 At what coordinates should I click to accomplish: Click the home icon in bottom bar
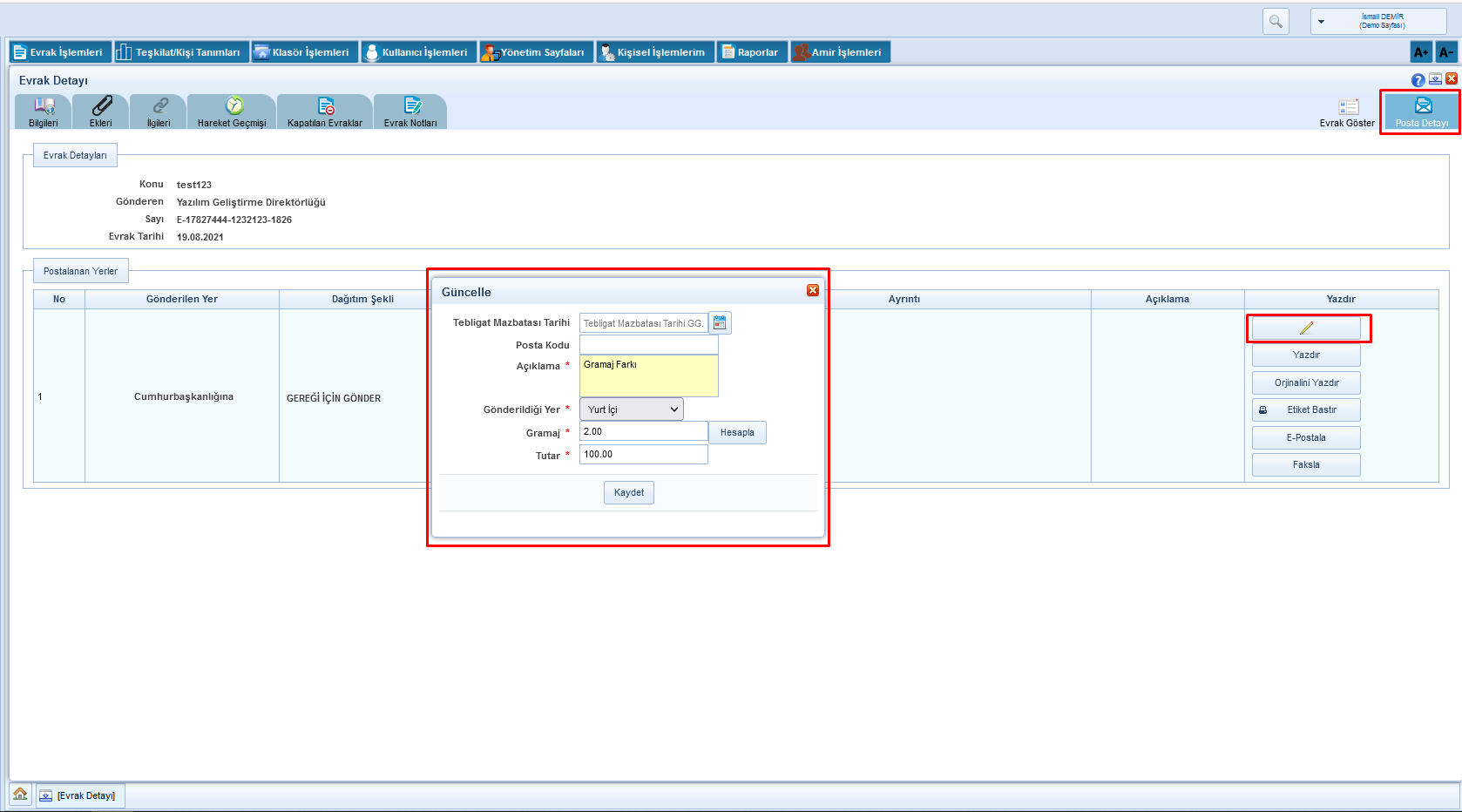(20, 795)
